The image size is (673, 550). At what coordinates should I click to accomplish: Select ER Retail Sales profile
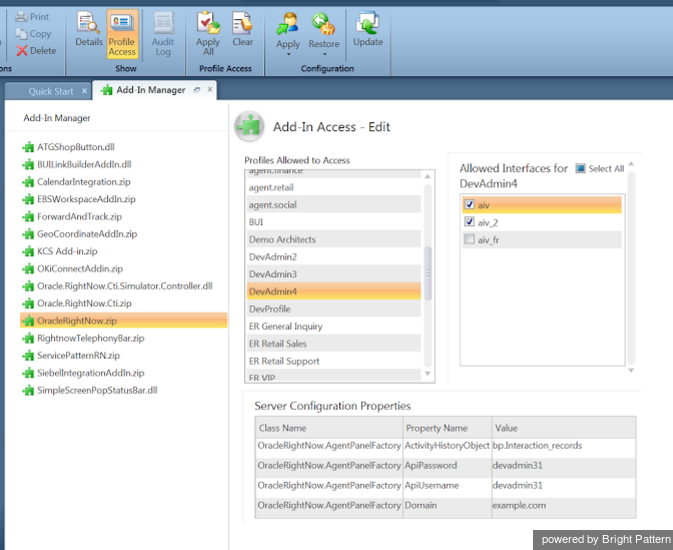[334, 343]
